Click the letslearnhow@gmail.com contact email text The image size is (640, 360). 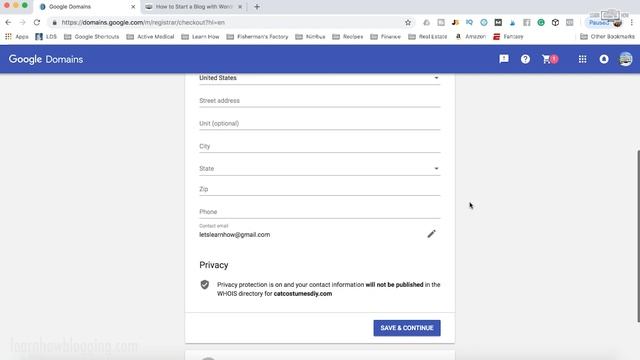pos(234,235)
